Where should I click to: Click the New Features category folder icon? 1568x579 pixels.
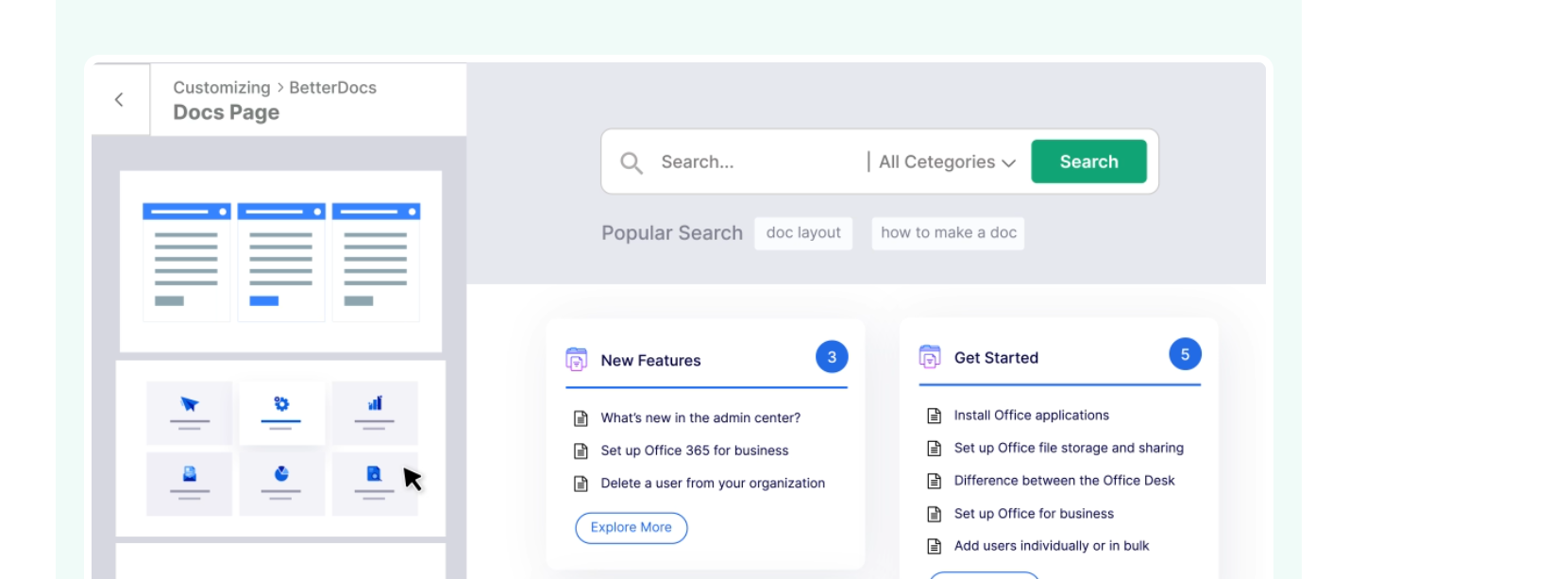tap(576, 360)
